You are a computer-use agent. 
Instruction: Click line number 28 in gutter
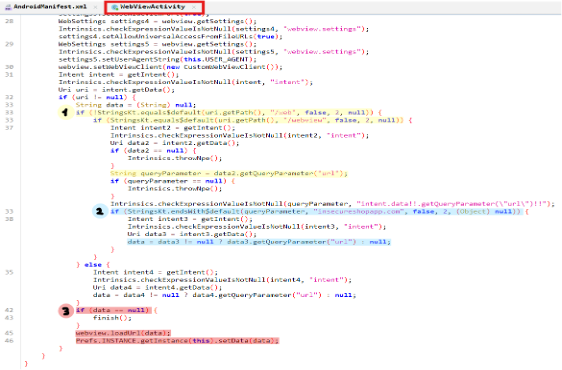pyautogui.click(x=9, y=21)
